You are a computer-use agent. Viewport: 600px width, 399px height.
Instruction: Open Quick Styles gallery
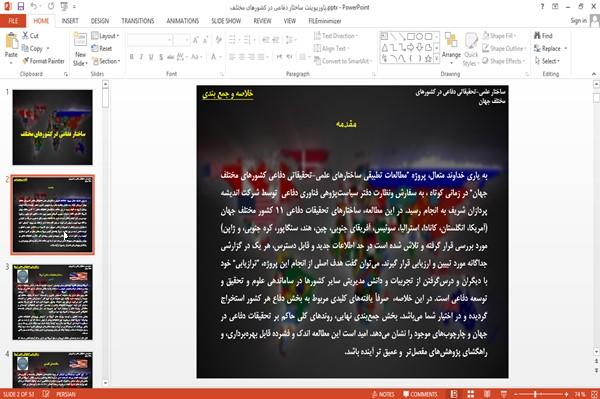tap(470, 49)
